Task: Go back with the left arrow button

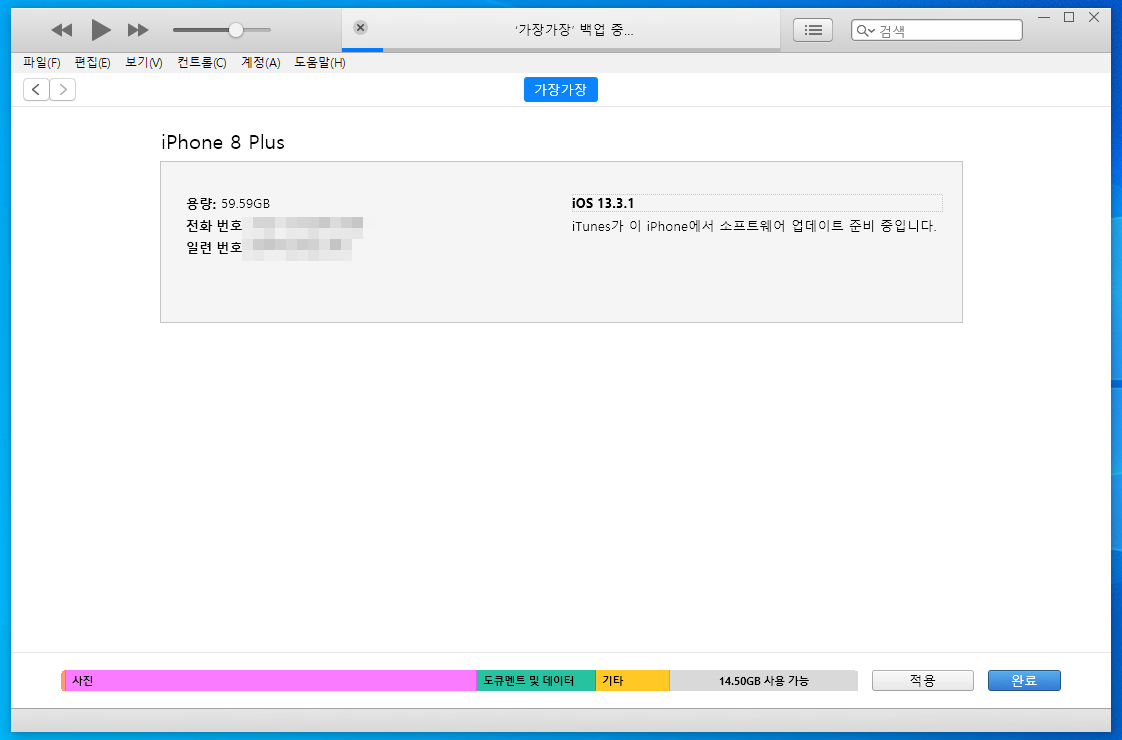Action: click(x=36, y=89)
